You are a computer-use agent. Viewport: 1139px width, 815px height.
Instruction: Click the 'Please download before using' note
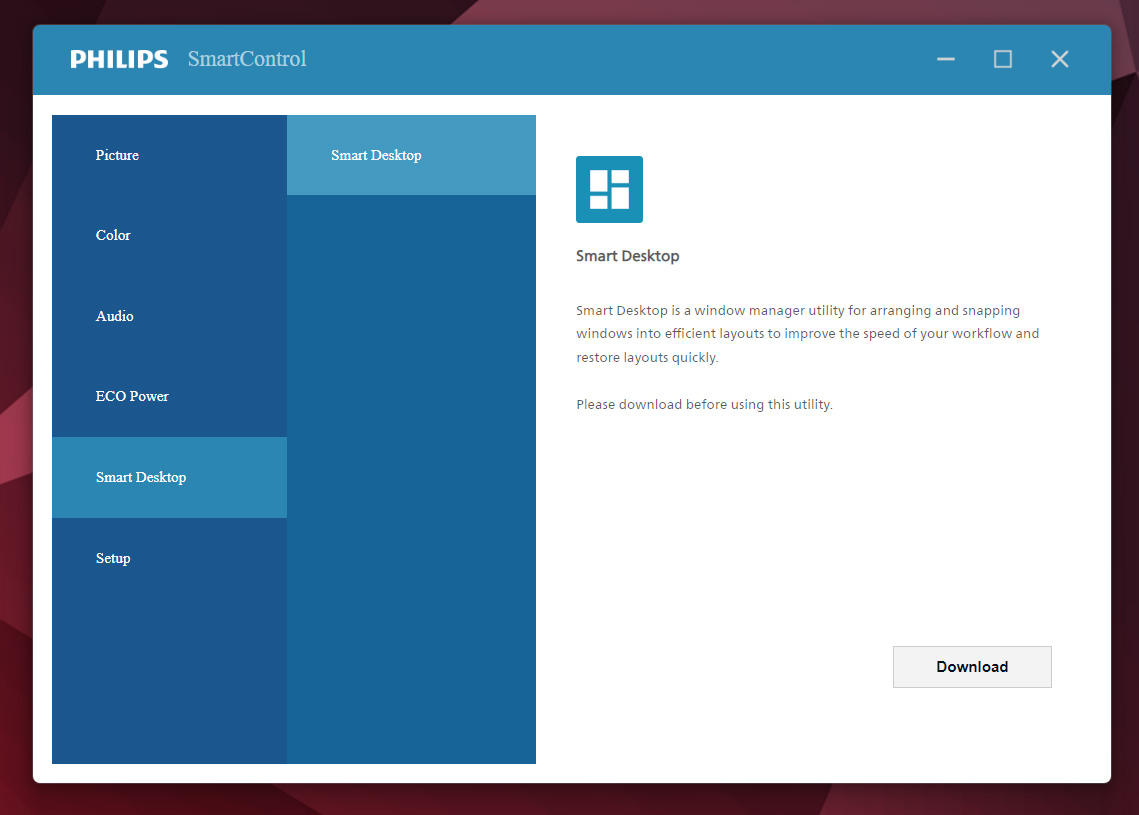[704, 405]
